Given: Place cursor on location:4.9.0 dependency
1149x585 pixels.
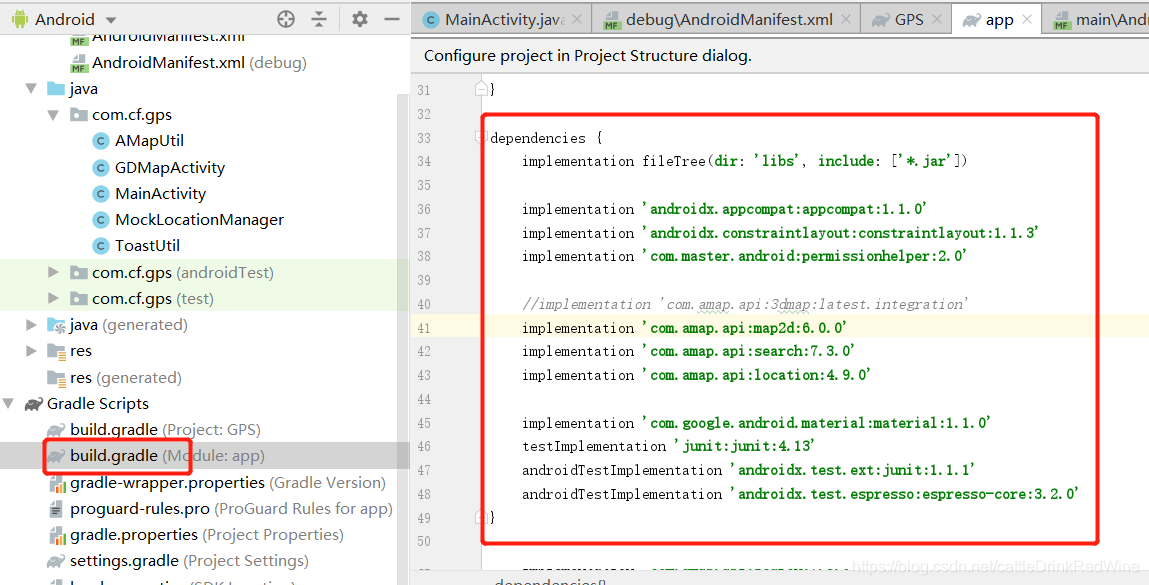Looking at the screenshot, I should (x=756, y=375).
